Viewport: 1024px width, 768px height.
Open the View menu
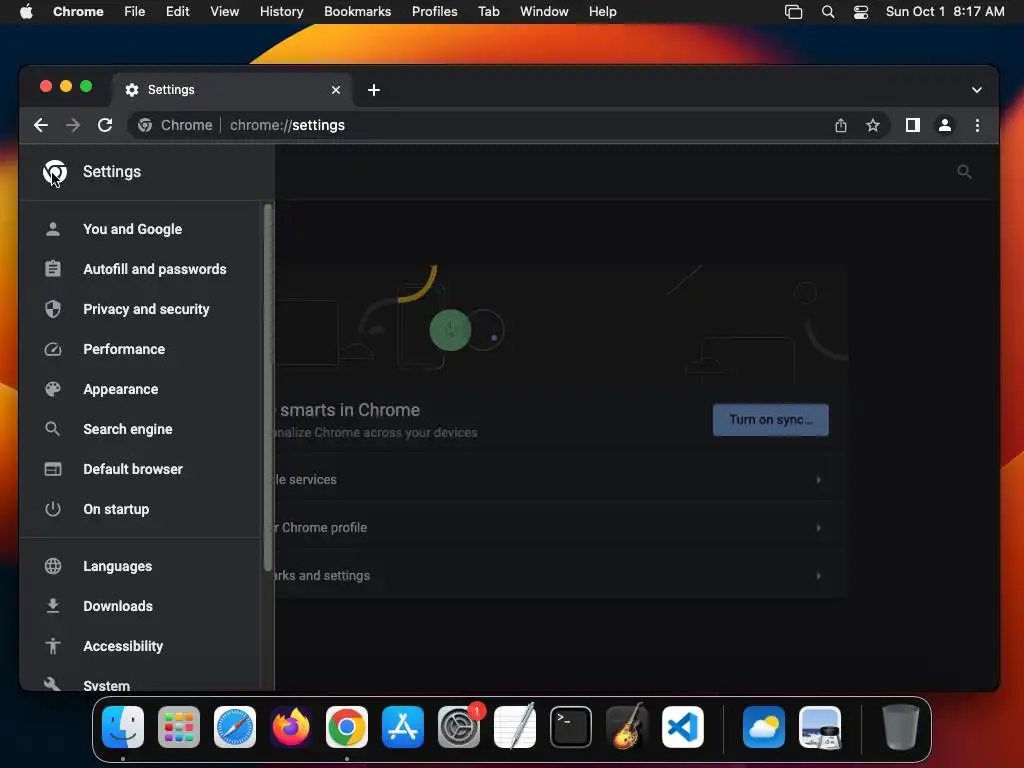[x=224, y=12]
